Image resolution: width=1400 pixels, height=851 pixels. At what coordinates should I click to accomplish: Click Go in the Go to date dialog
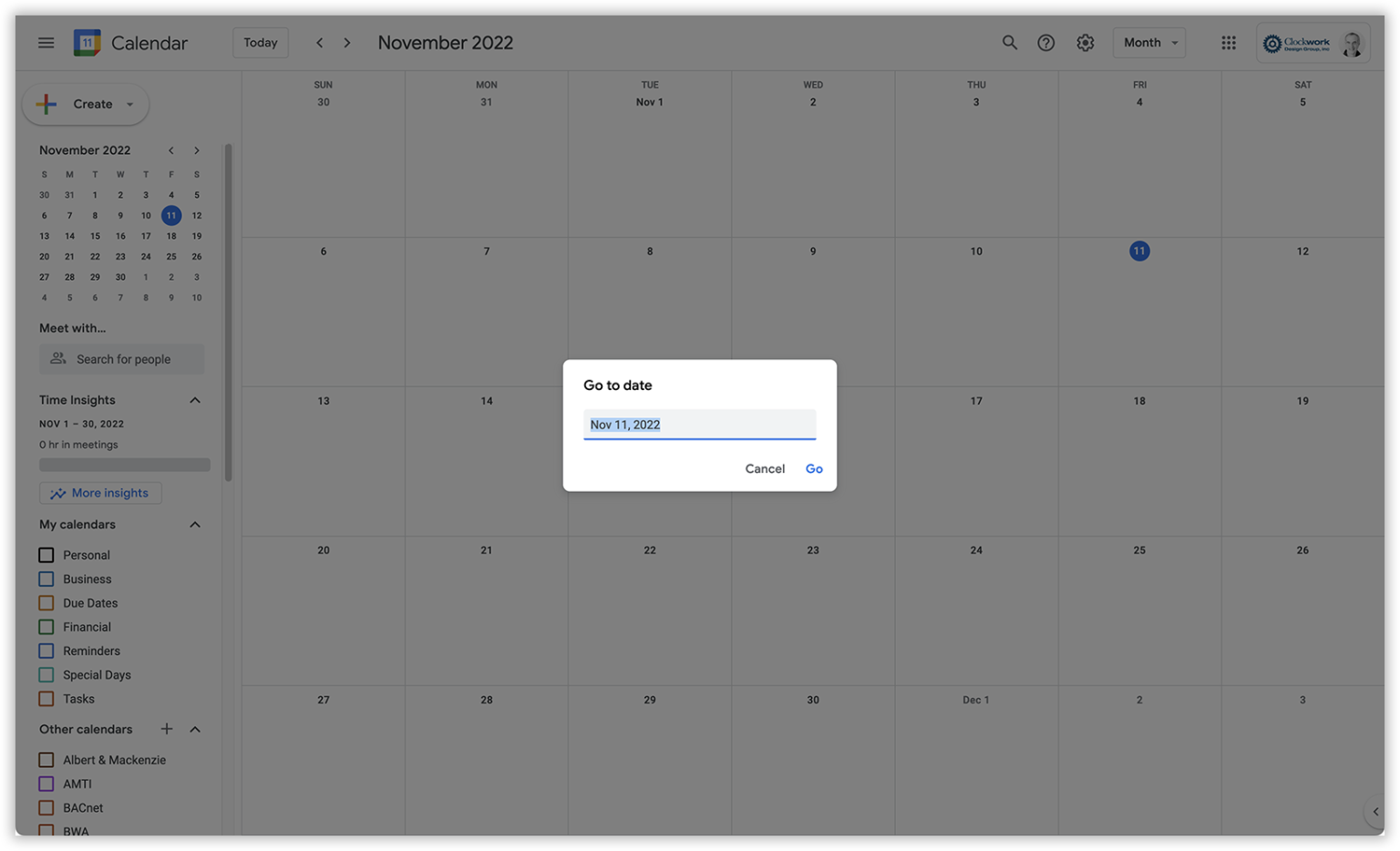812,468
